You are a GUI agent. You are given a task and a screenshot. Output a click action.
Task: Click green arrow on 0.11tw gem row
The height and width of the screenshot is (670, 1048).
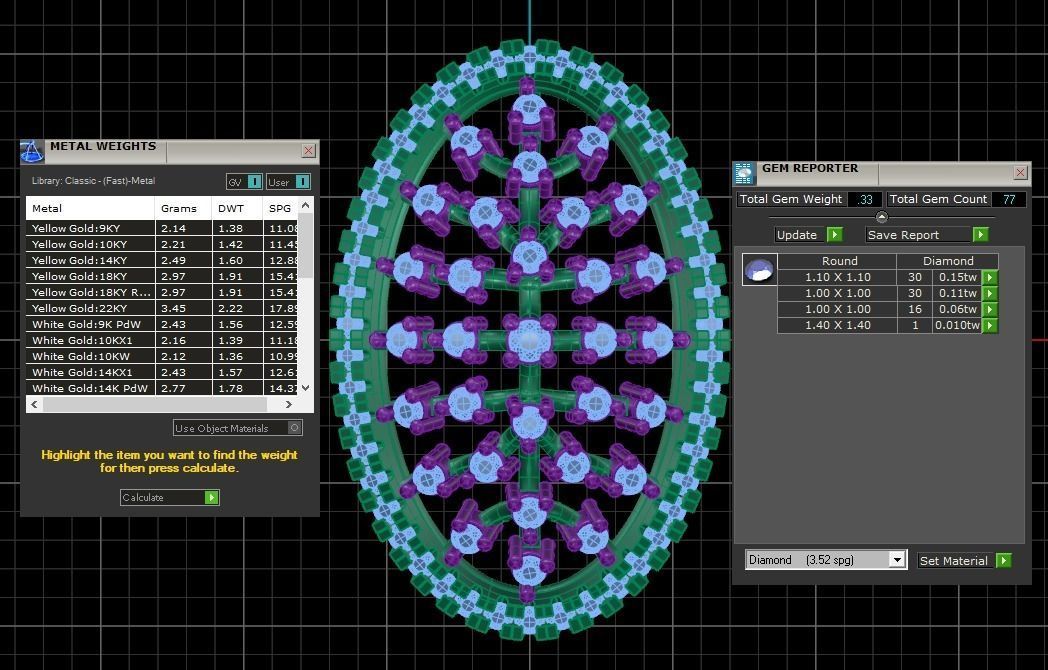coord(991,294)
